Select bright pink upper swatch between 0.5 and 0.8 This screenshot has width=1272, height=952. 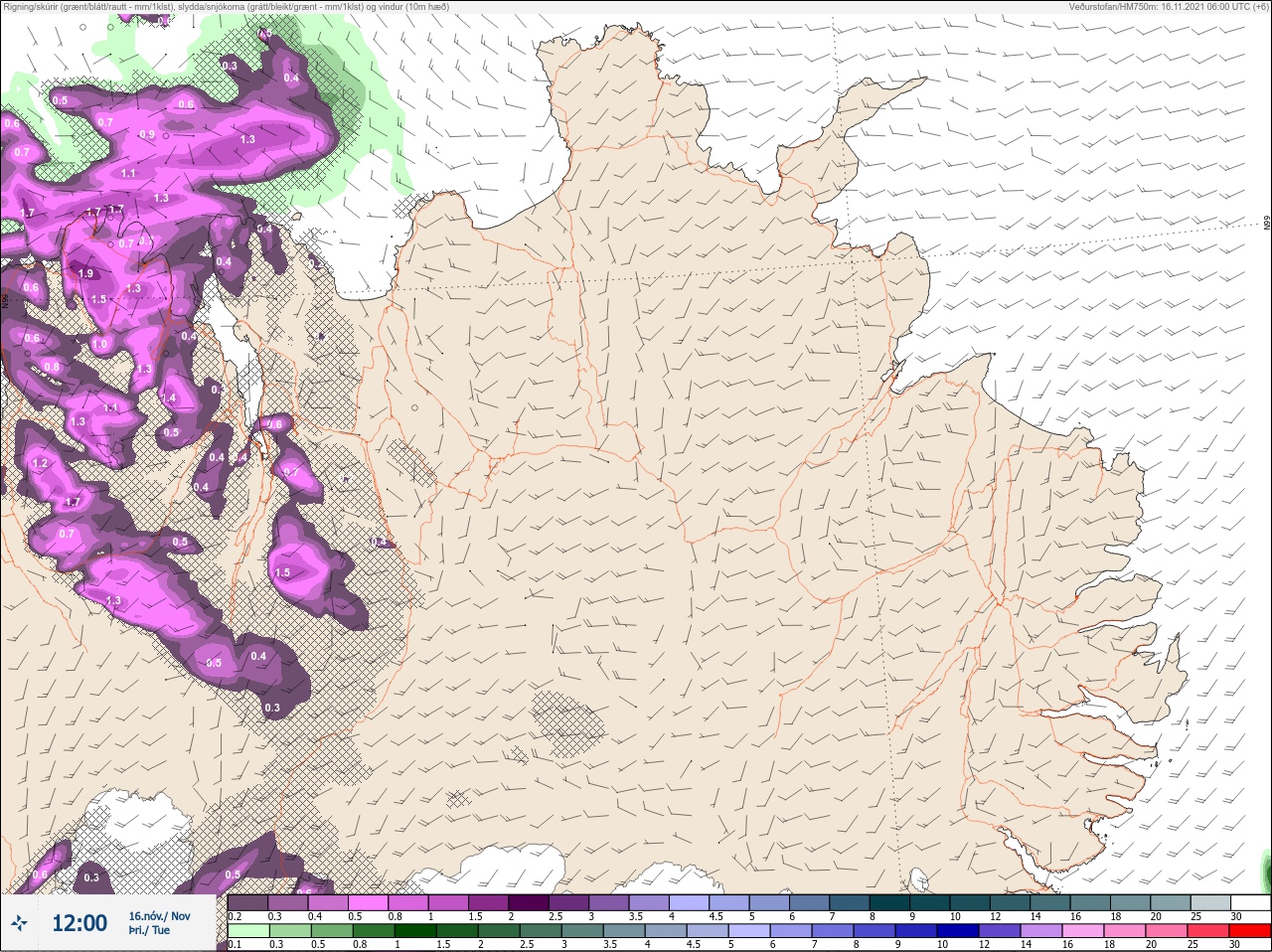(x=369, y=902)
